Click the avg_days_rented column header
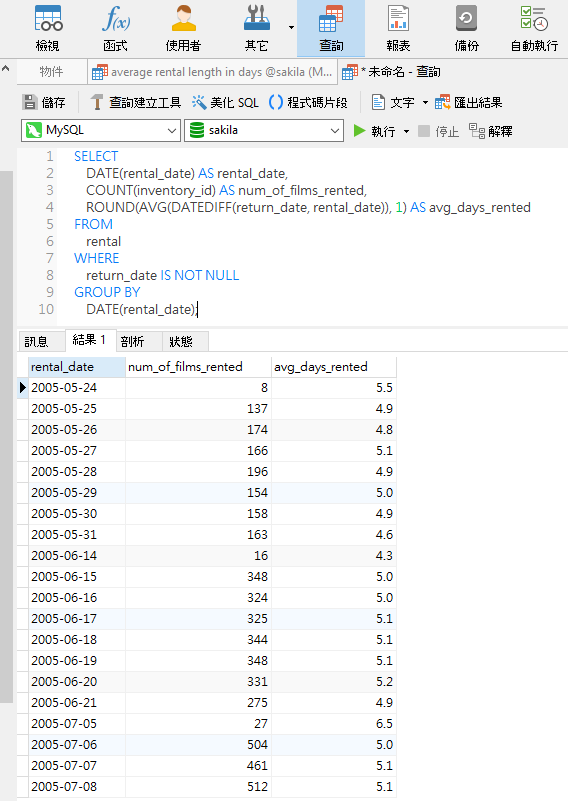568x801 pixels. coord(334,367)
